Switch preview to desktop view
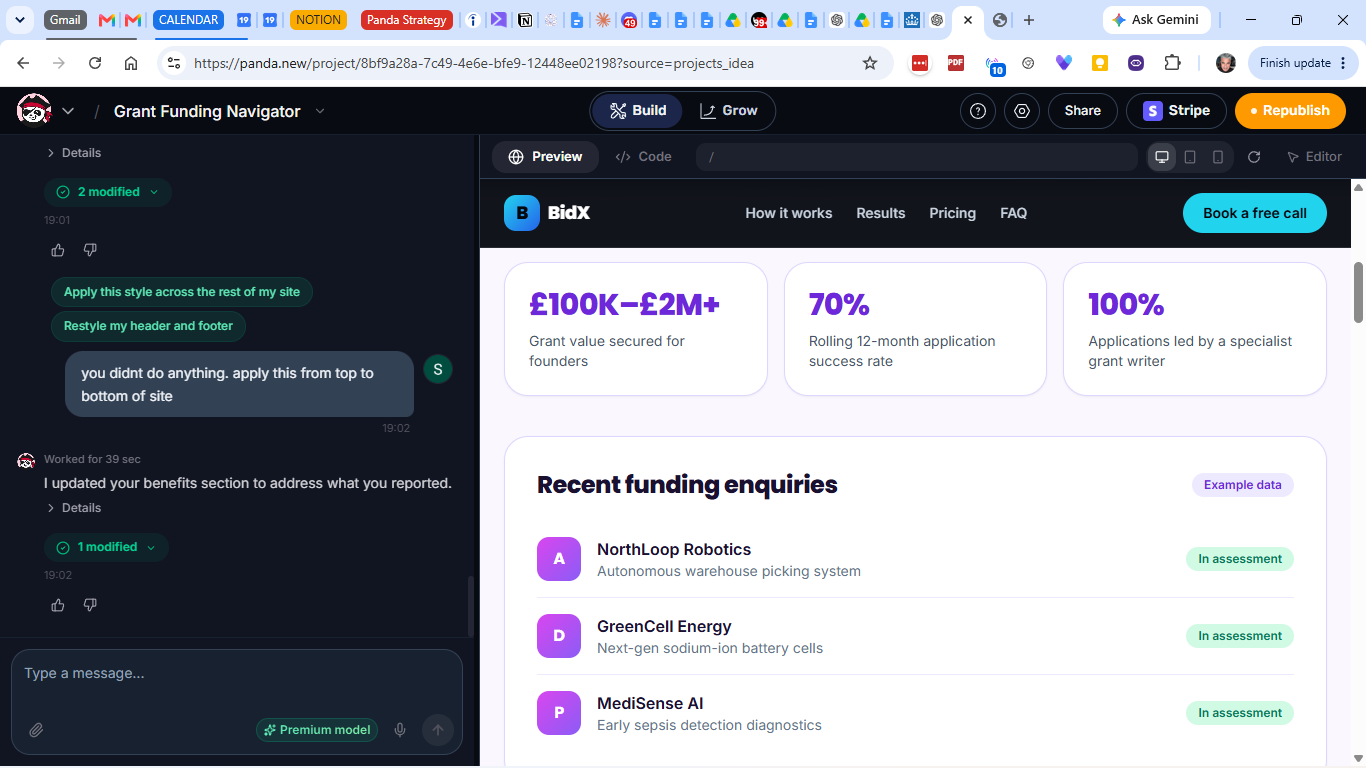 1162,157
